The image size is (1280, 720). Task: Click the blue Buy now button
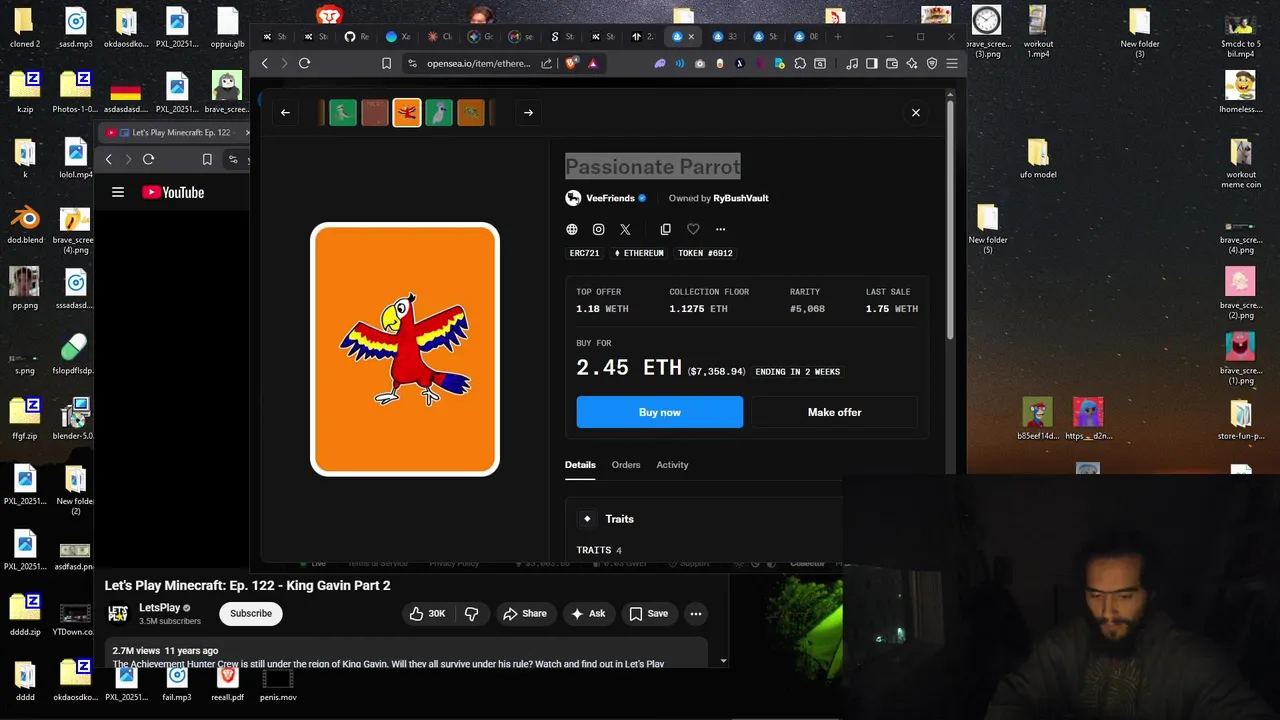coord(660,412)
